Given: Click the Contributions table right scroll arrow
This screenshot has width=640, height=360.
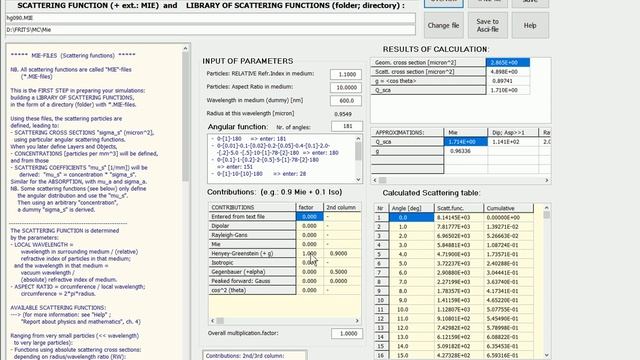Looking at the screenshot, I should pos(357,321).
